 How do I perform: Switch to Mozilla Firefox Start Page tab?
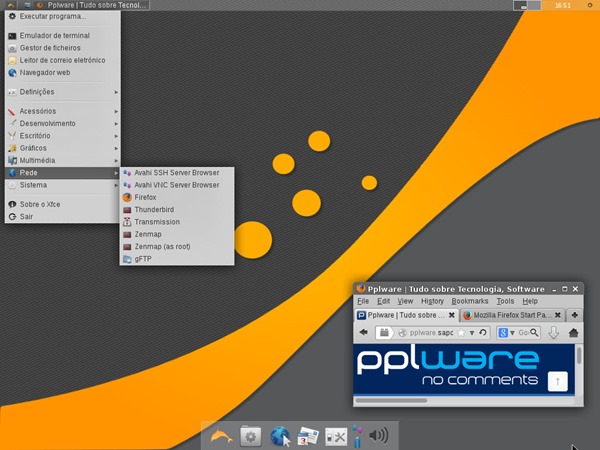pos(512,315)
